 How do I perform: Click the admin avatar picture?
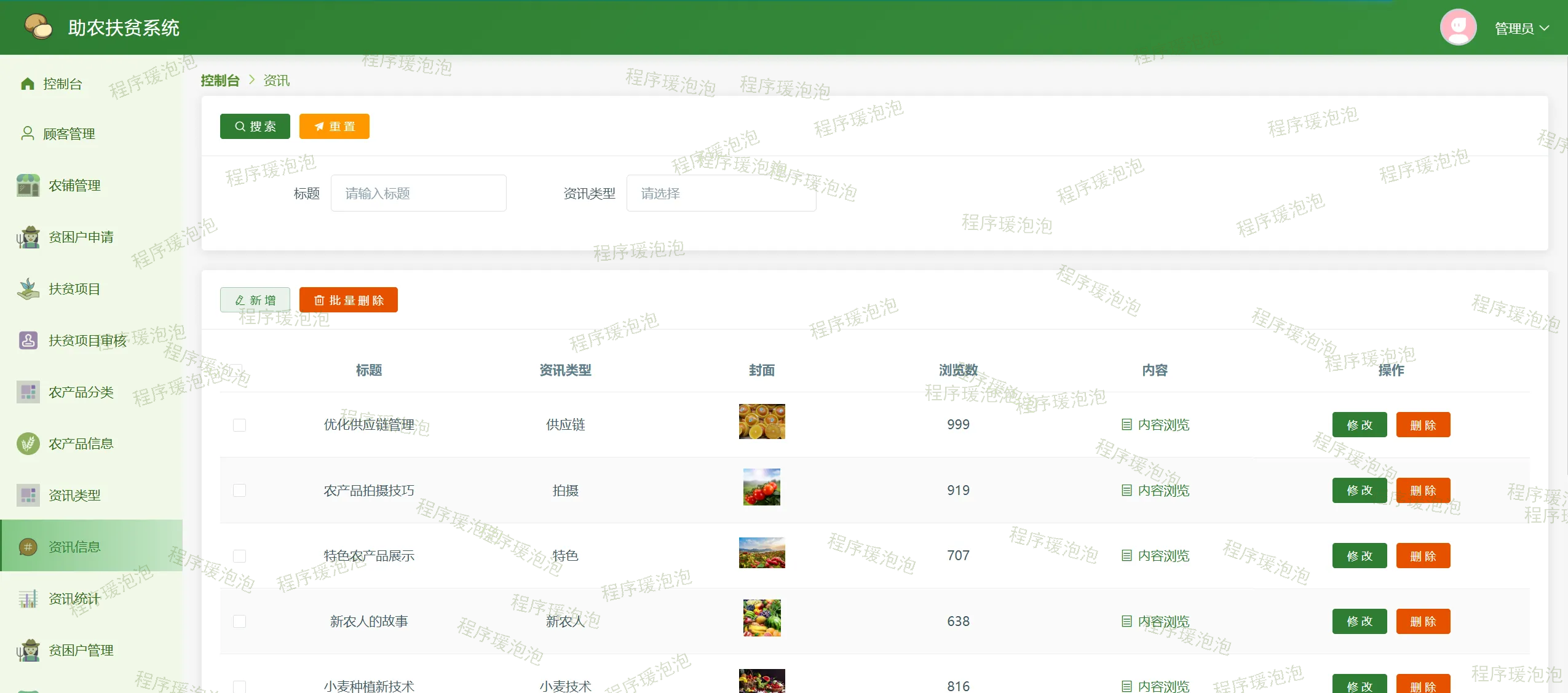tap(1457, 27)
